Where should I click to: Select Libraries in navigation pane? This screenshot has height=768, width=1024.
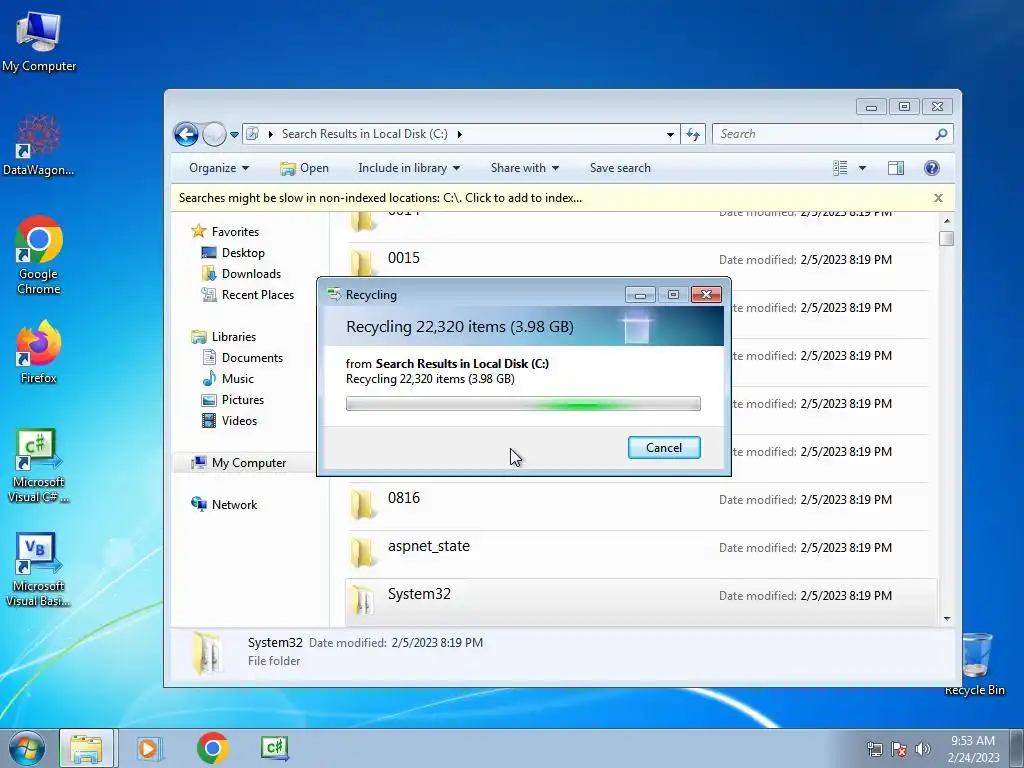224,337
